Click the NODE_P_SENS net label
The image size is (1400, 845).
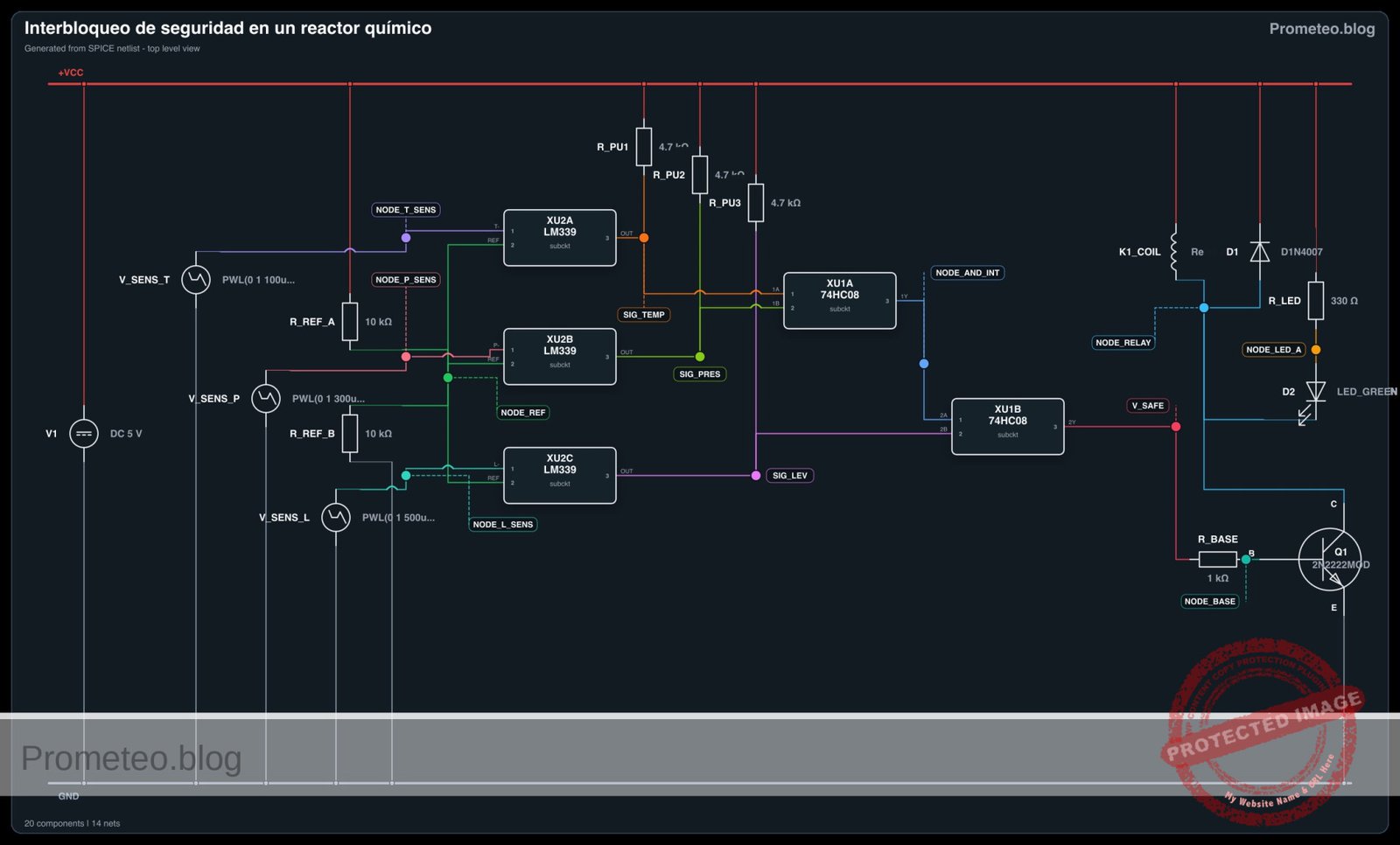[406, 280]
